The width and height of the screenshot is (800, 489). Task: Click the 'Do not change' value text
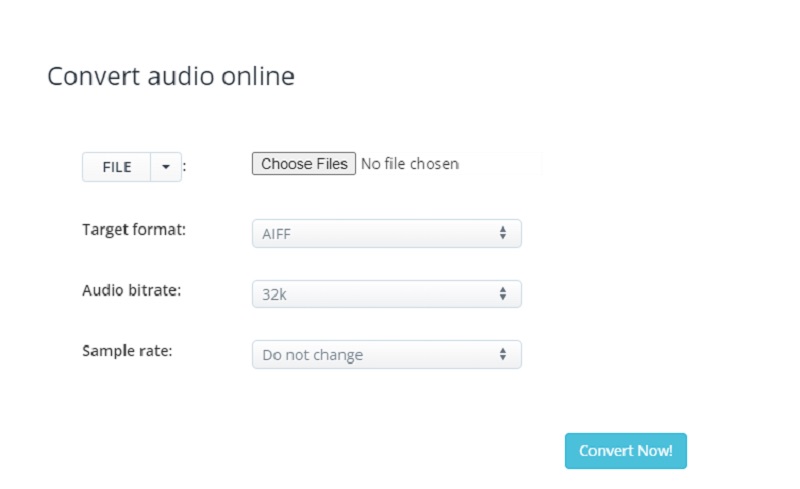click(x=312, y=355)
